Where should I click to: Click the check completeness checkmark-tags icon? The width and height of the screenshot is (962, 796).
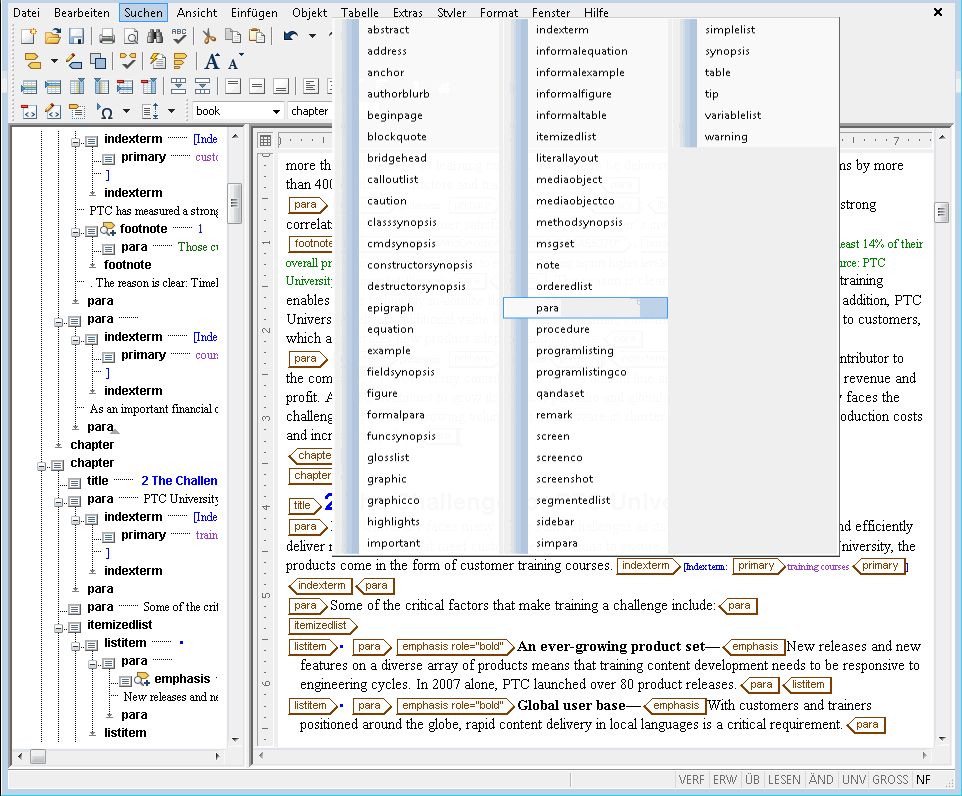(x=128, y=61)
